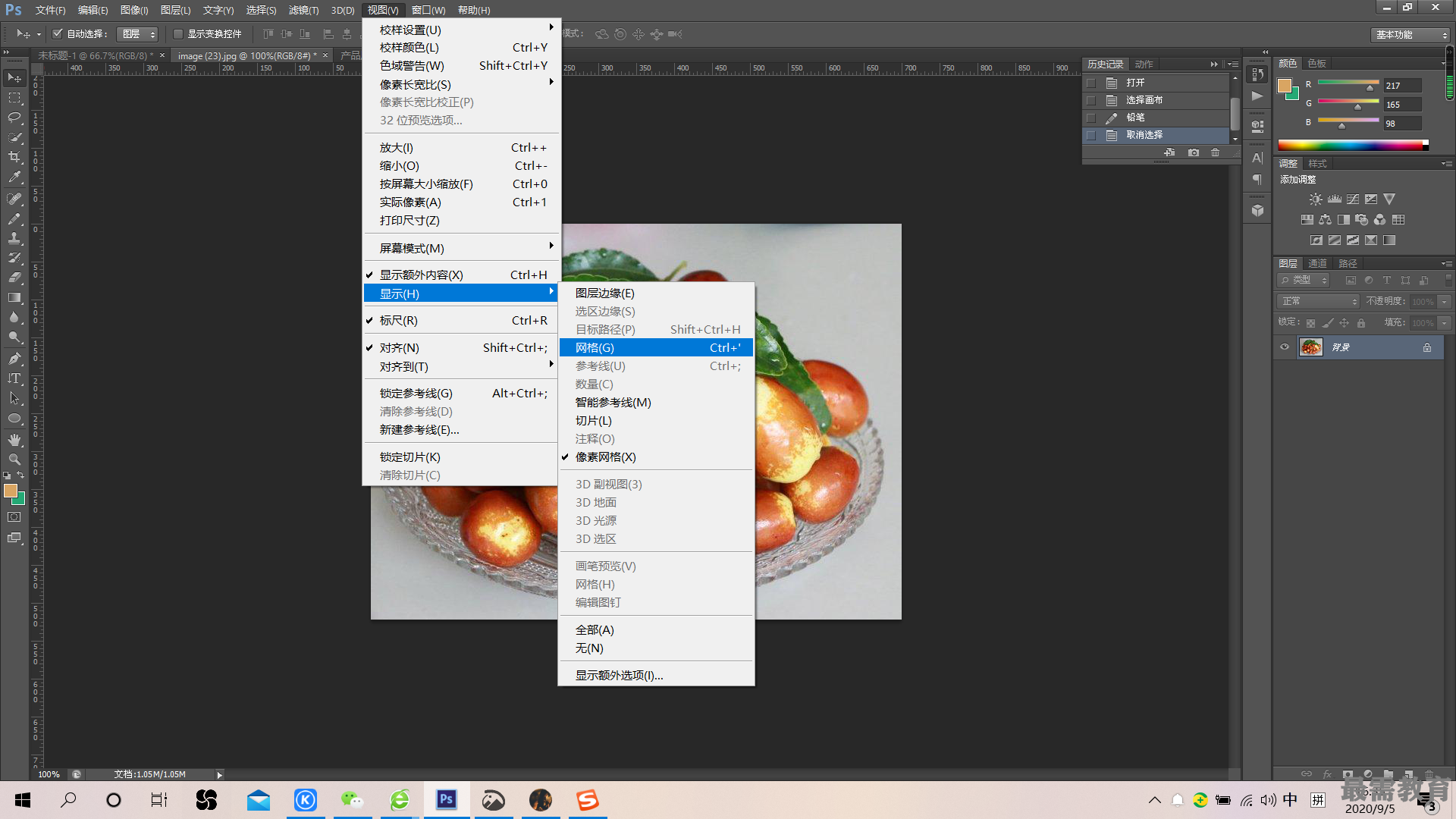
Task: Choose Lock Guides menu entry
Action: coord(461,394)
